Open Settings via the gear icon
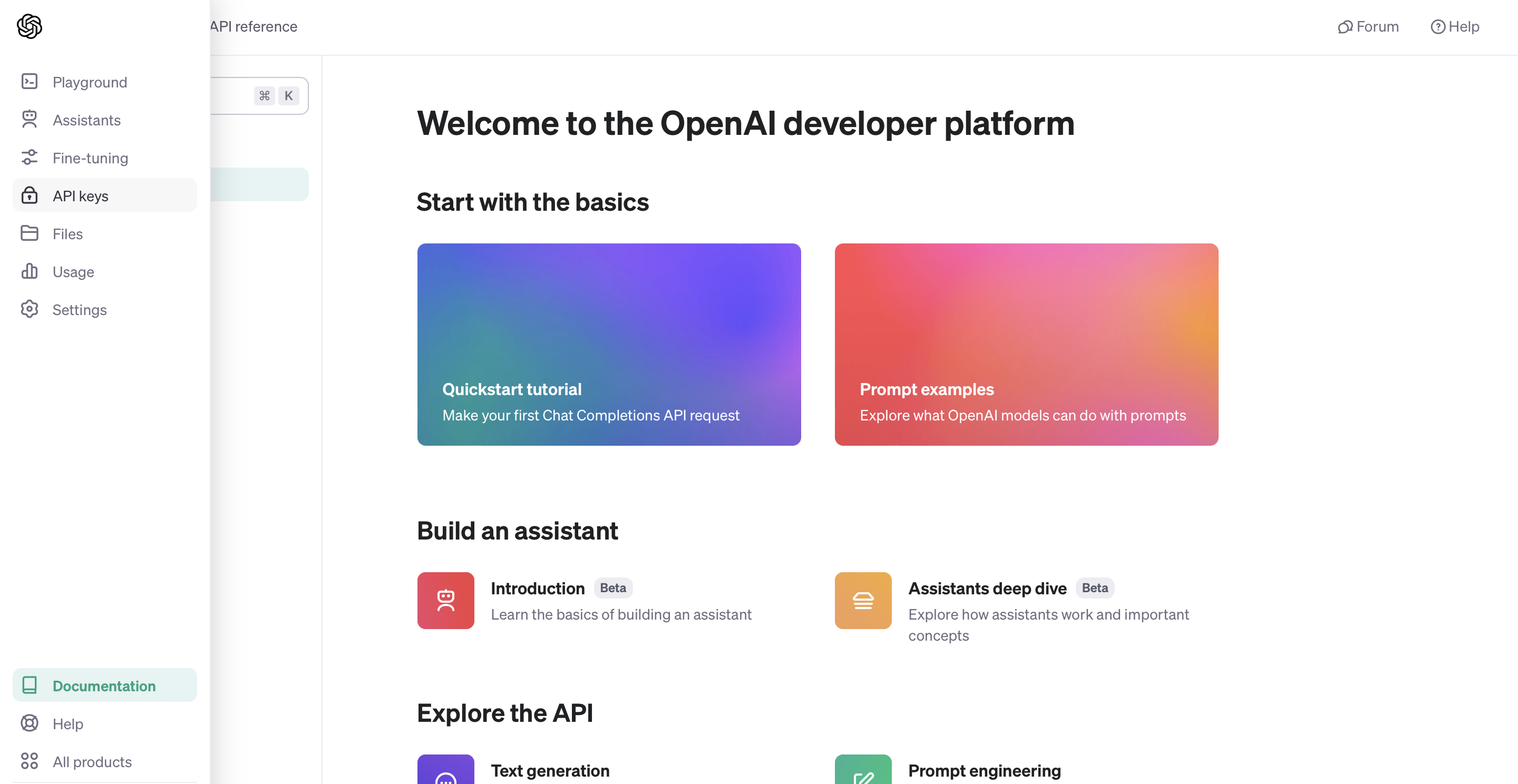The height and width of the screenshot is (784, 1518). pyautogui.click(x=30, y=309)
